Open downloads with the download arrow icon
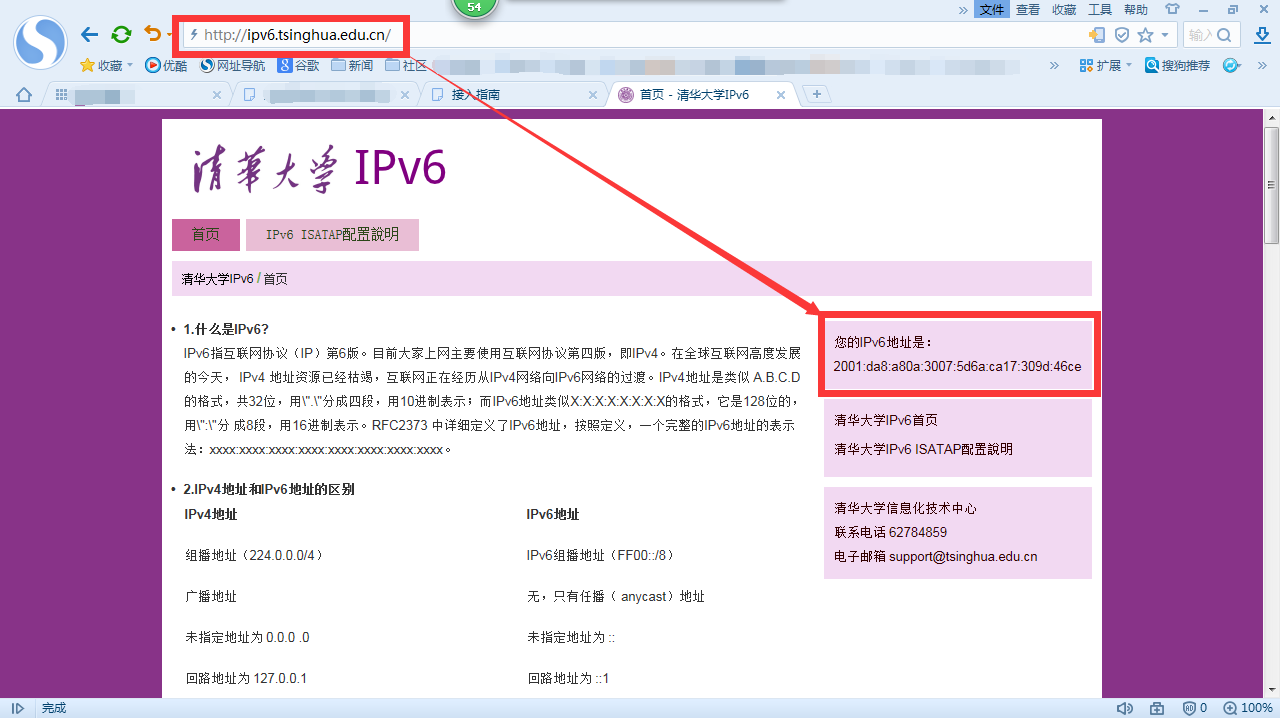1280x718 pixels. [1260, 35]
